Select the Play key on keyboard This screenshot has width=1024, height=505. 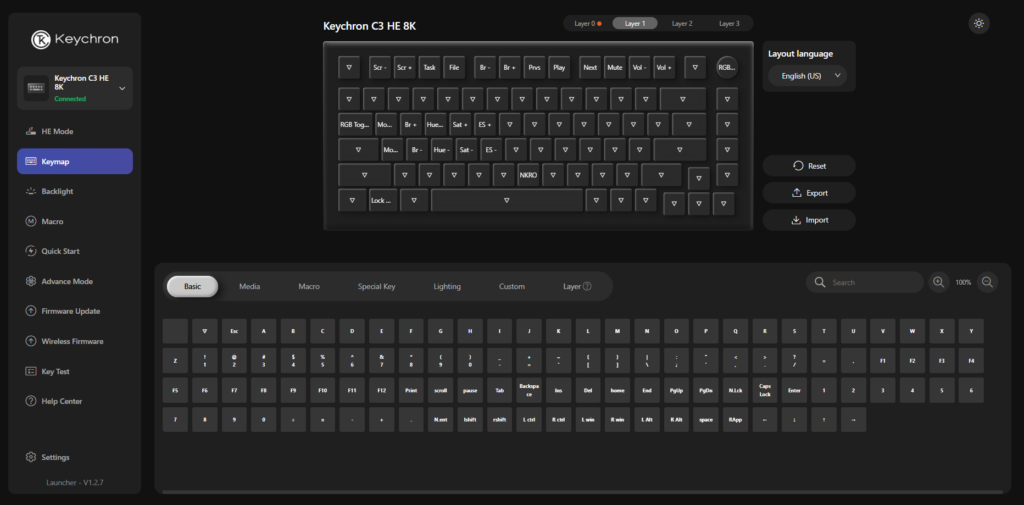tap(559, 67)
